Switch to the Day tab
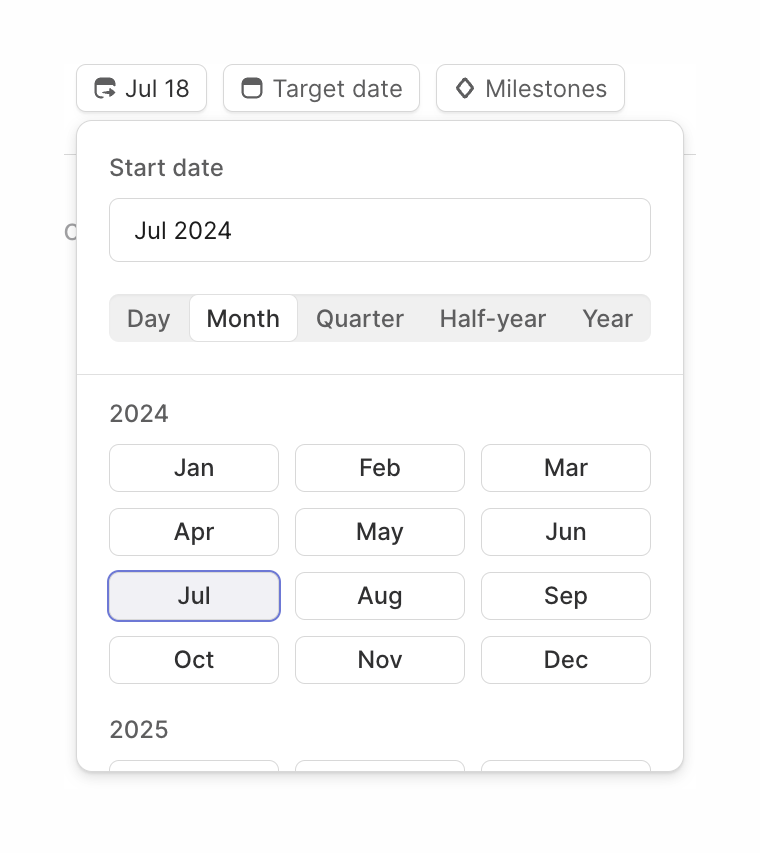760x853 pixels. tap(148, 318)
